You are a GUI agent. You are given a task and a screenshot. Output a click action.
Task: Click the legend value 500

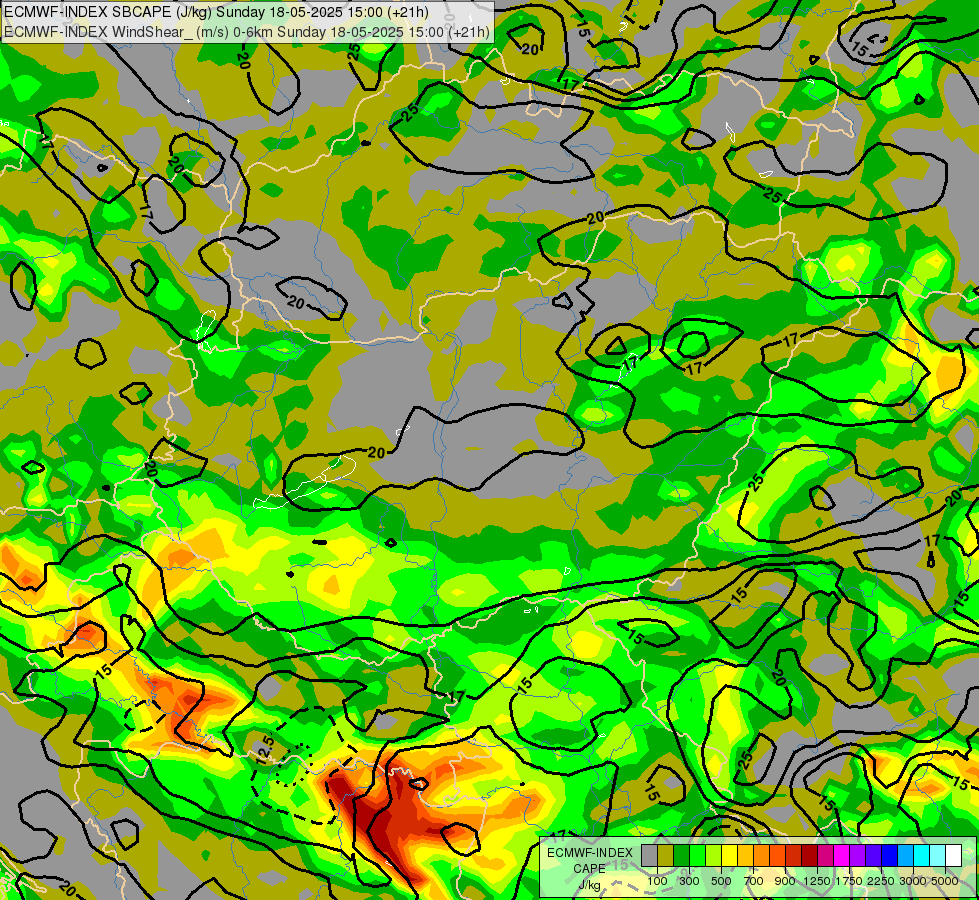point(721,881)
